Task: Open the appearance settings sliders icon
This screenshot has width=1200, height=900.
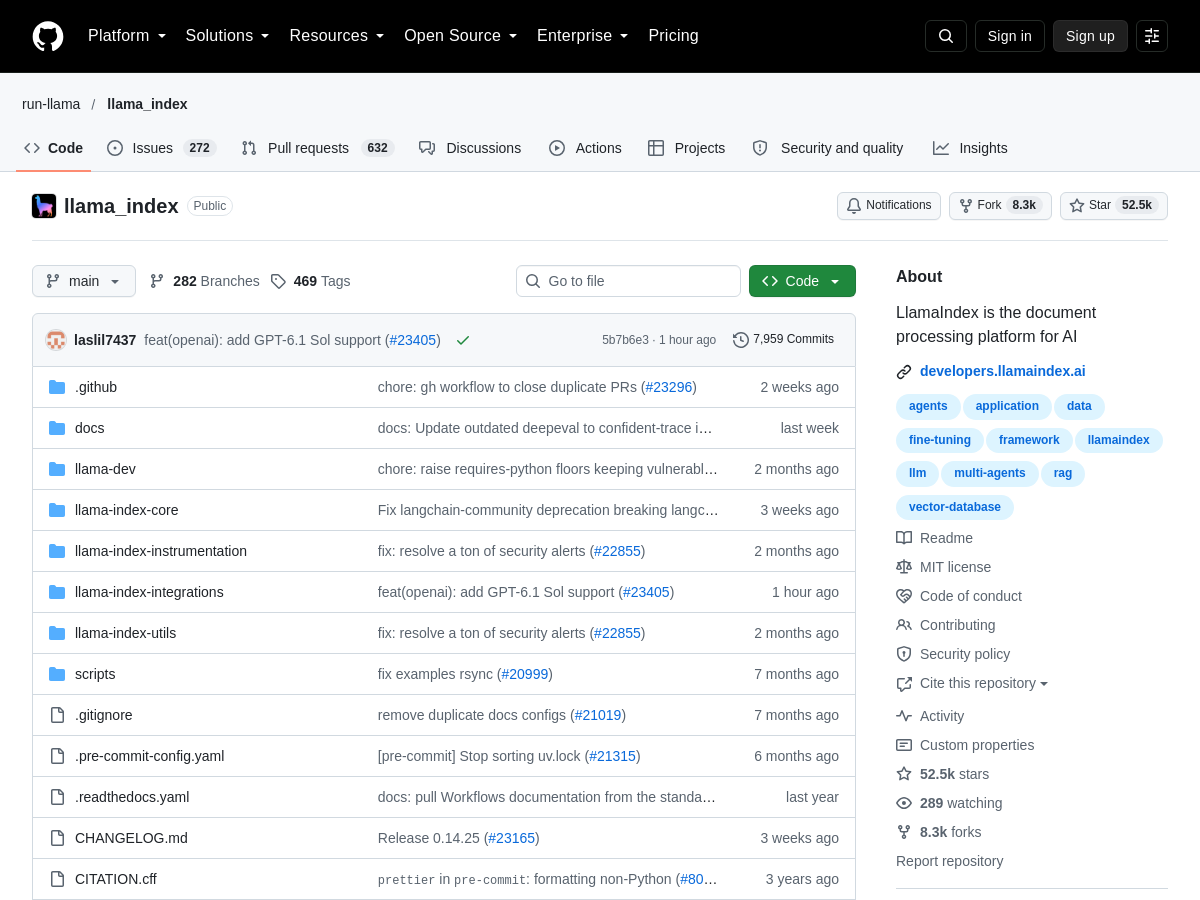Action: (x=1152, y=36)
